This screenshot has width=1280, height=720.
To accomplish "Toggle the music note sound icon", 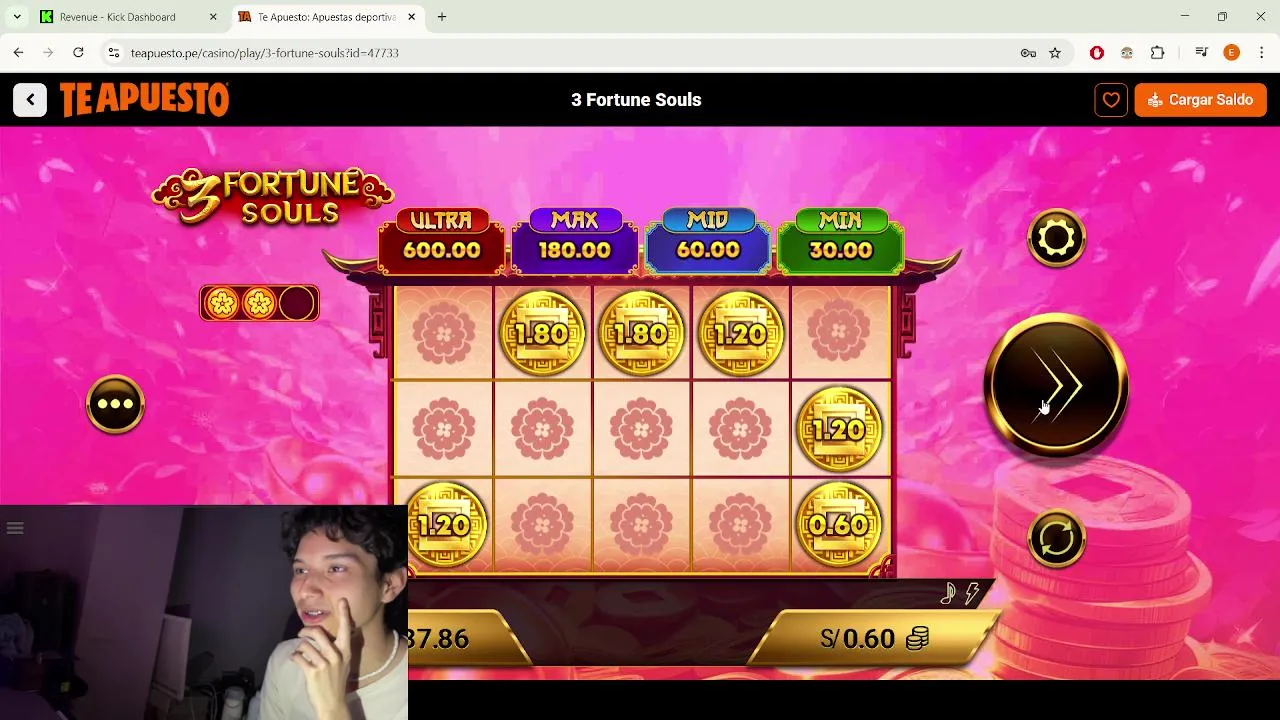I will pos(949,594).
